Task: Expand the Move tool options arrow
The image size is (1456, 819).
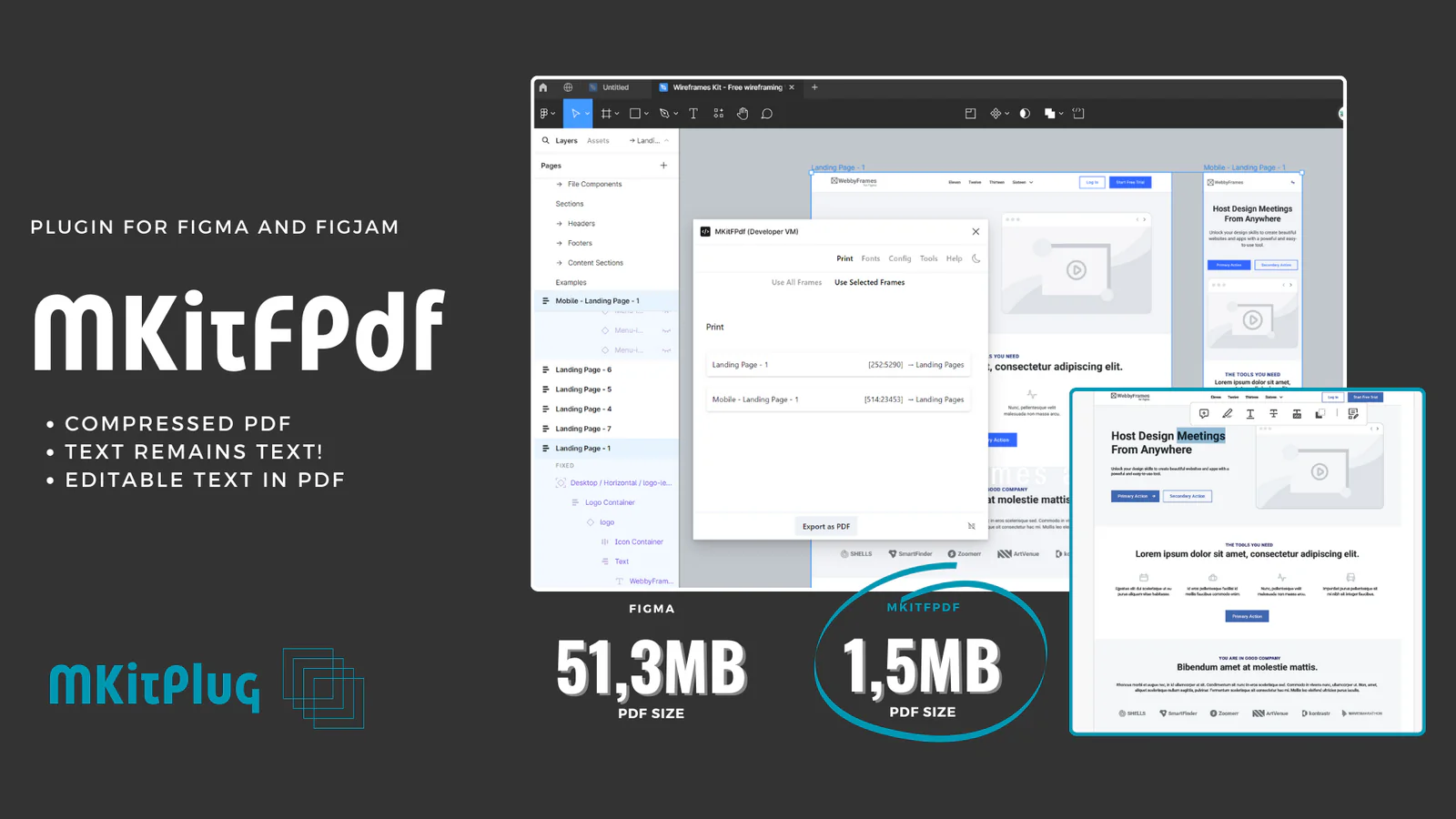Action: pyautogui.click(x=587, y=114)
